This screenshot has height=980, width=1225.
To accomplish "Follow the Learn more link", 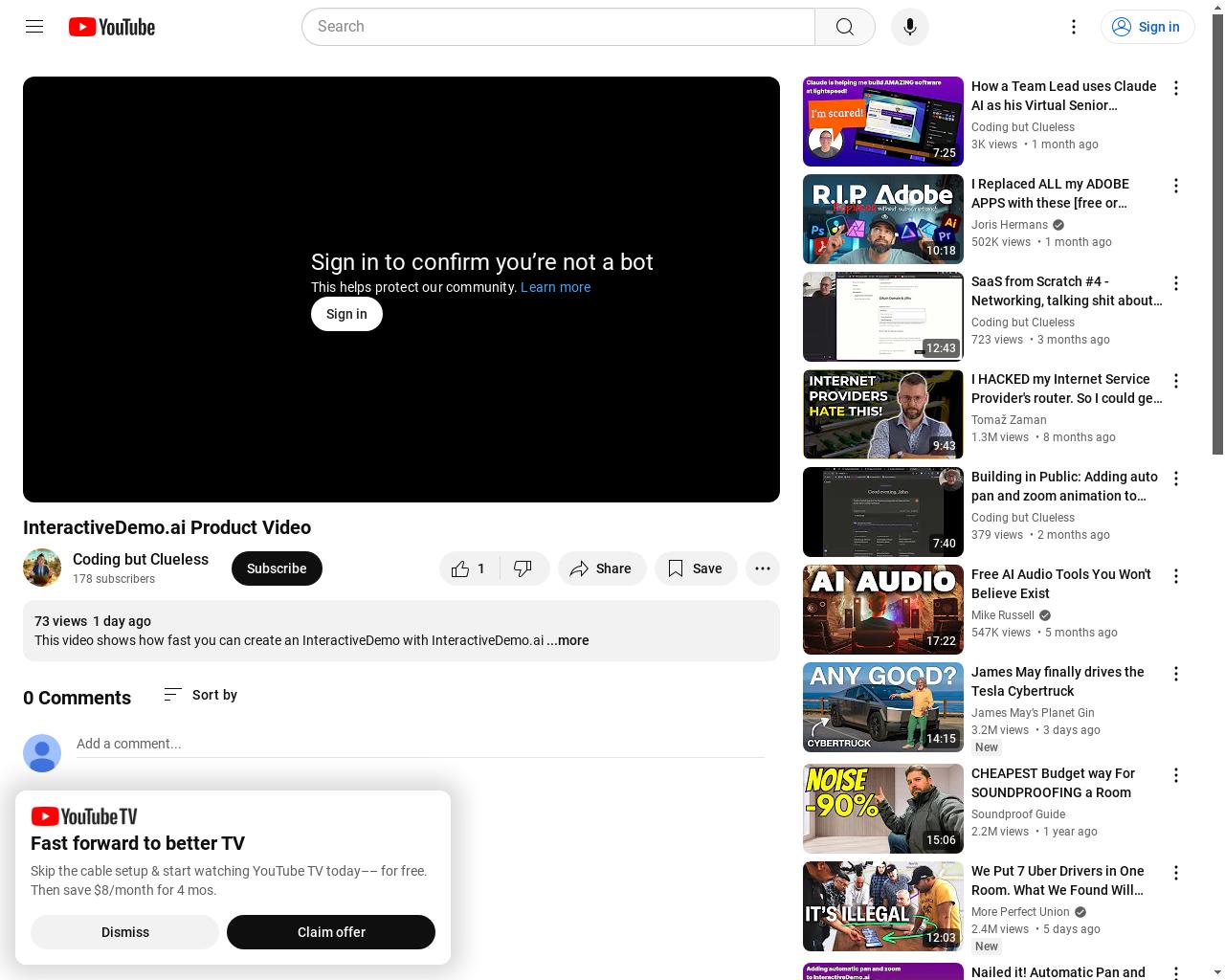I will 555,287.
